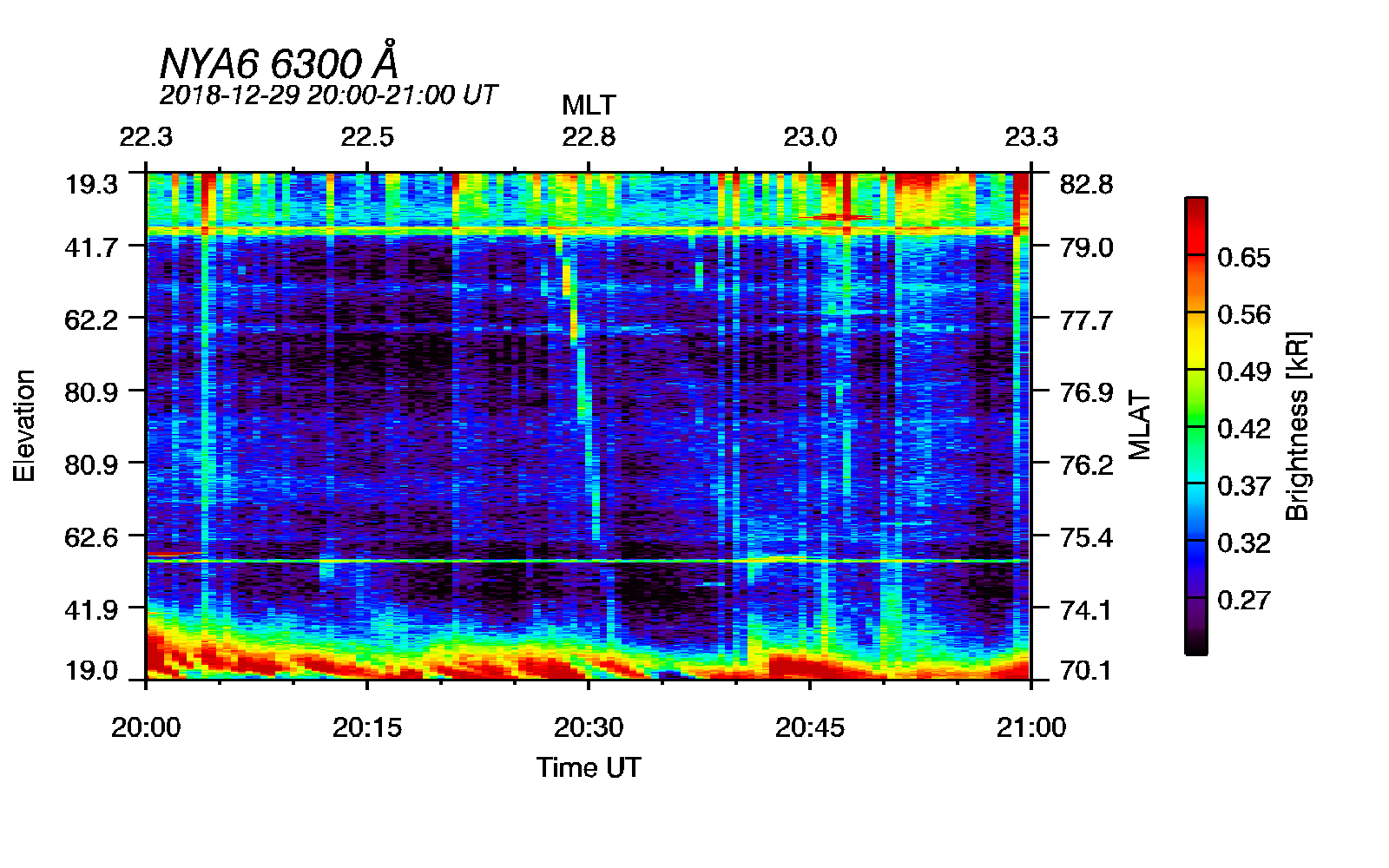Click the elevation tick '19.3'
This screenshot has width=1389, height=868.
(91, 184)
